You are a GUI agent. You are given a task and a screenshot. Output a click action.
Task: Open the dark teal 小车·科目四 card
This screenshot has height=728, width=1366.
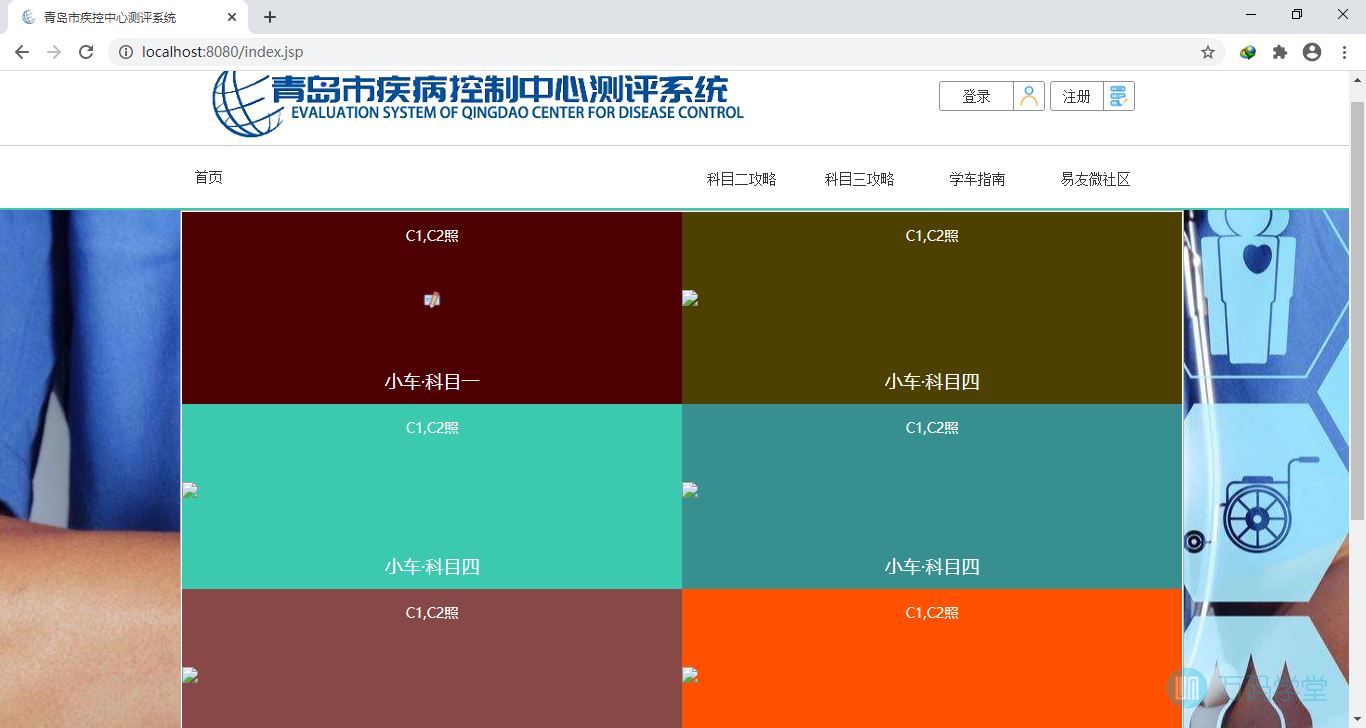click(932, 496)
